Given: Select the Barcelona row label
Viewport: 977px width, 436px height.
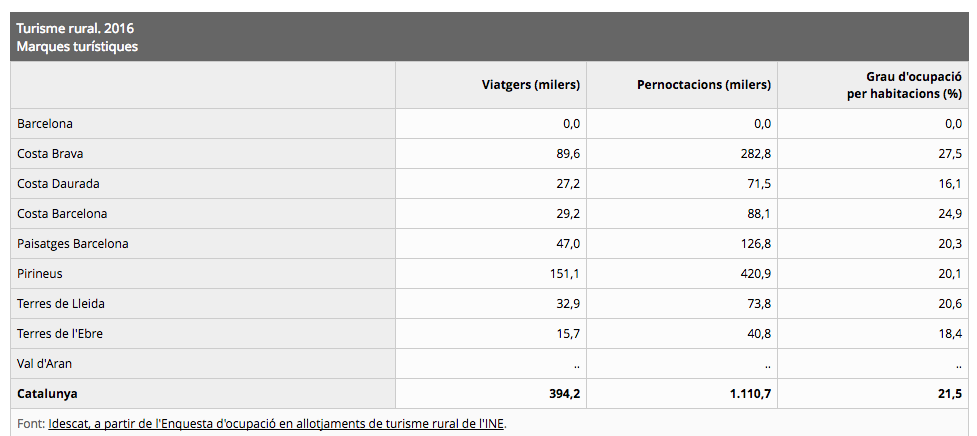Looking at the screenshot, I should click(x=45, y=123).
